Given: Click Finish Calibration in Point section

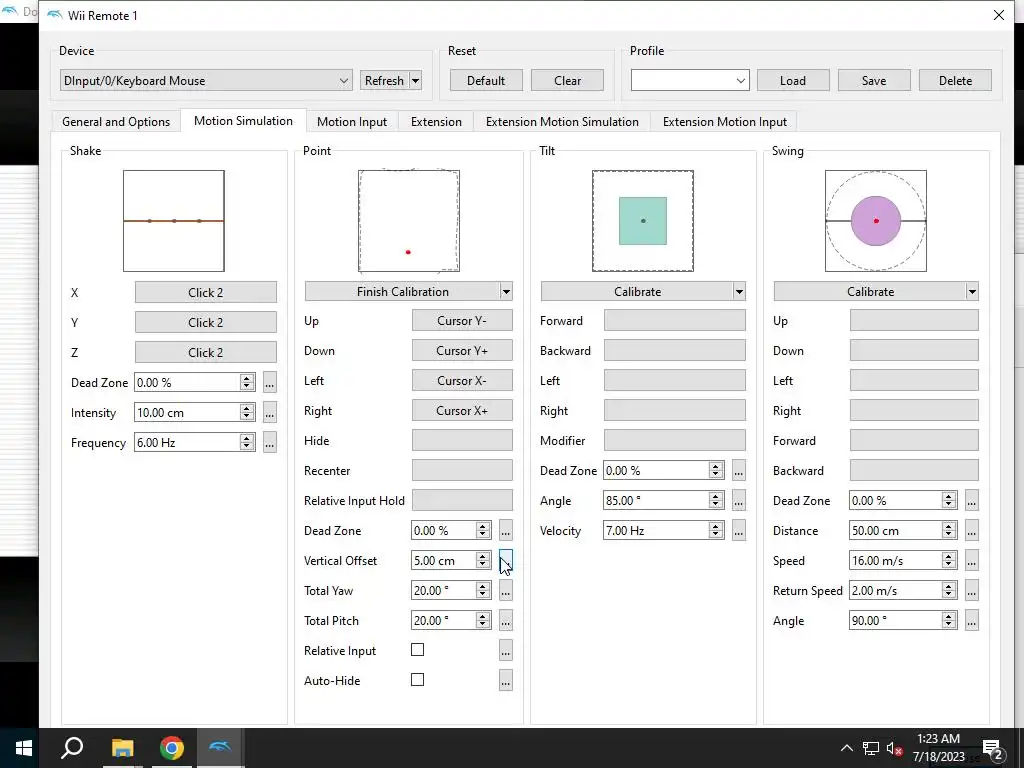Looking at the screenshot, I should (x=402, y=292).
